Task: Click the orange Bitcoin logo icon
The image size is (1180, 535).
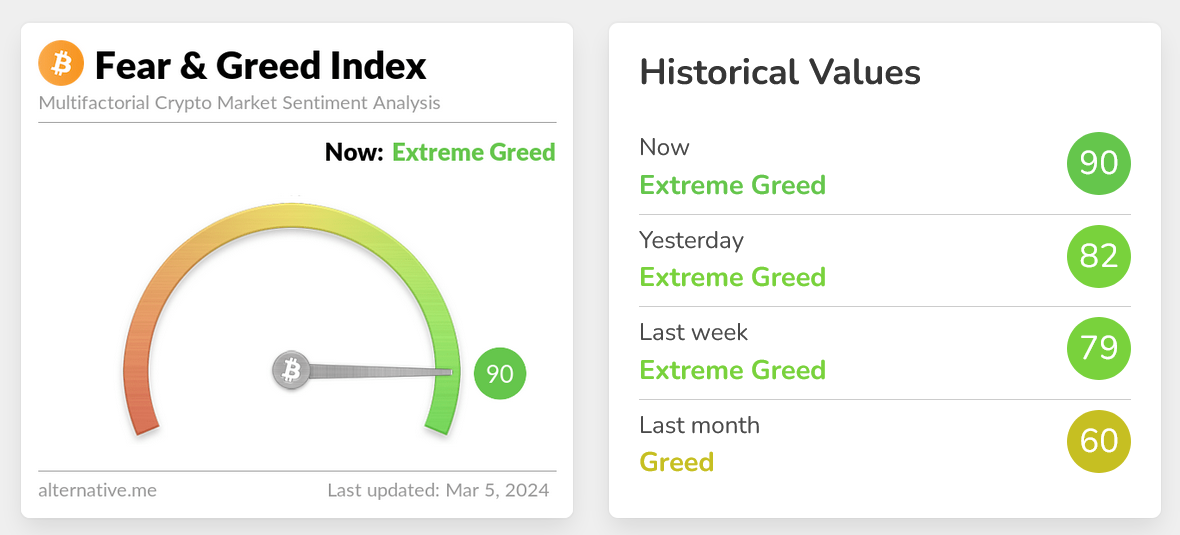Action: (61, 65)
